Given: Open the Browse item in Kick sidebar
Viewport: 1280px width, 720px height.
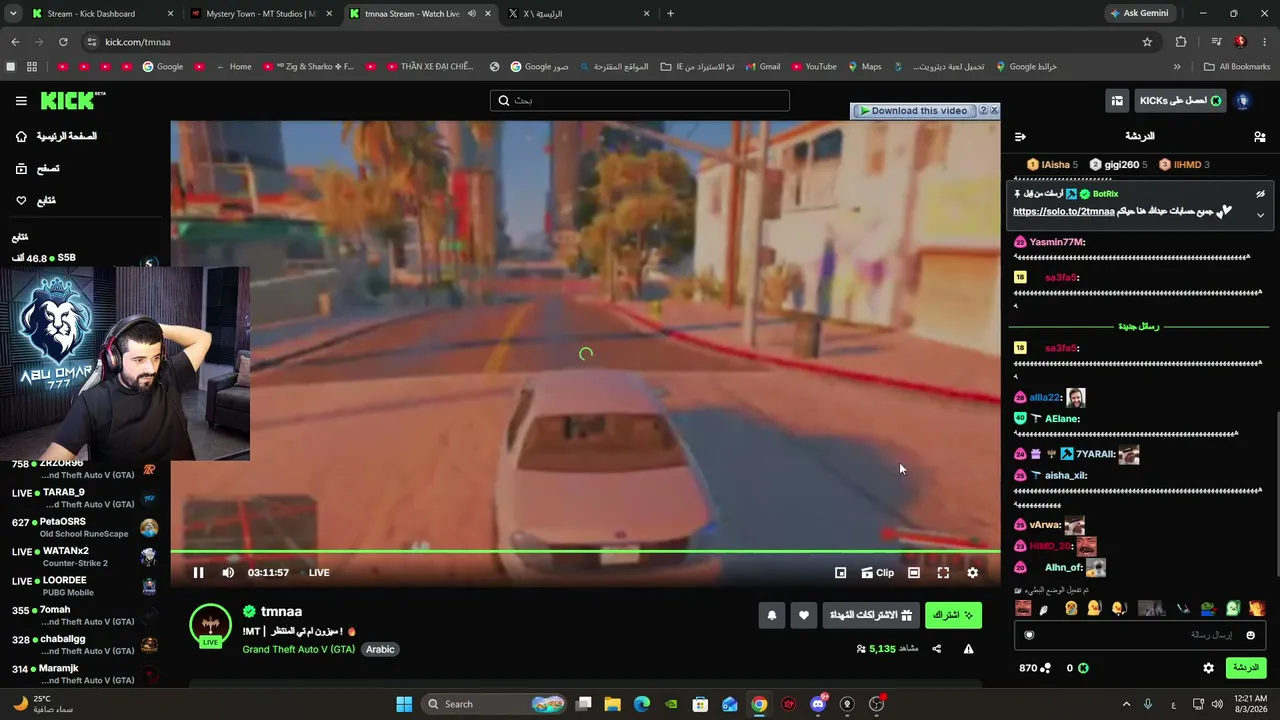Looking at the screenshot, I should 37,169.
